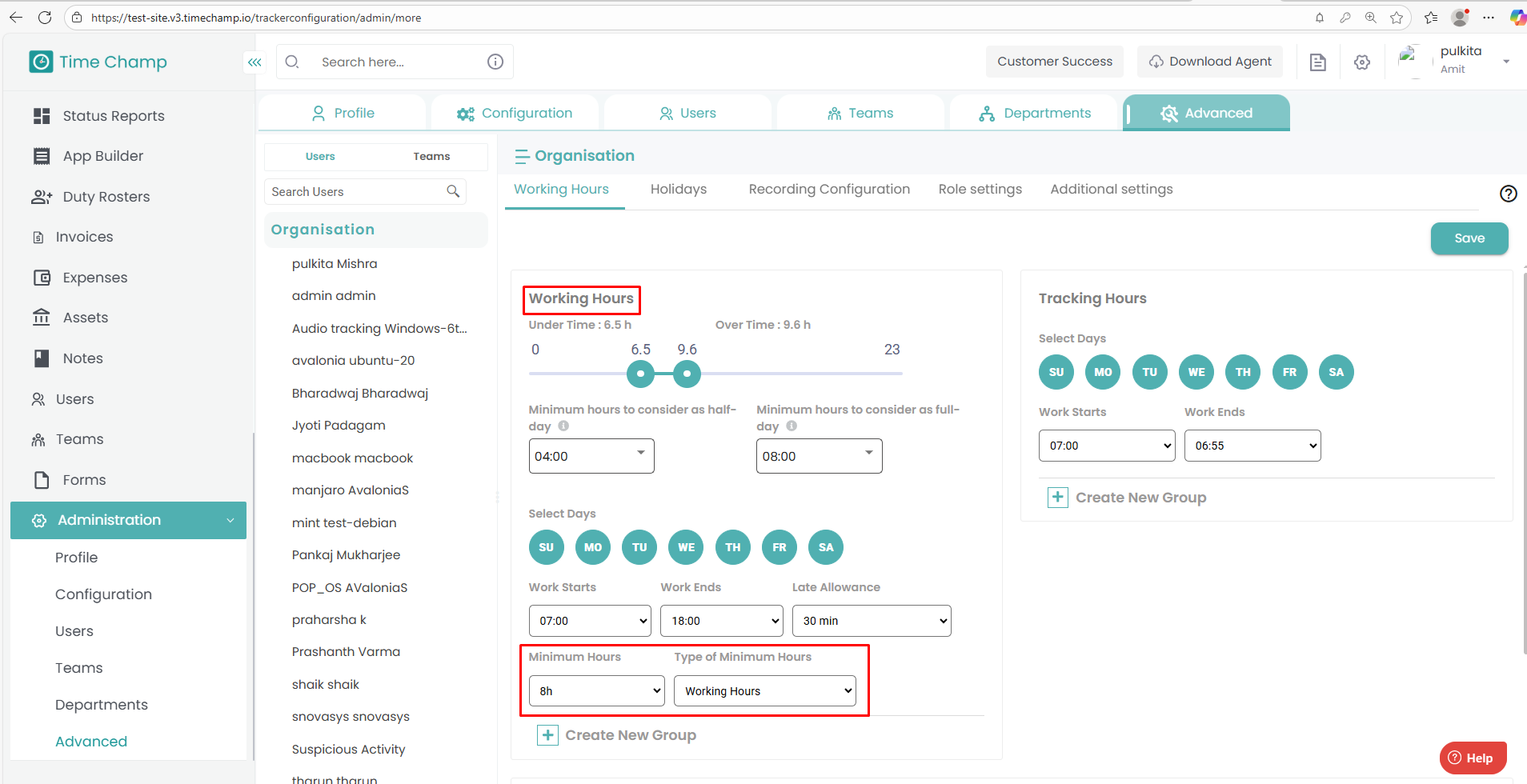Click the help question mark icon
Viewport: 1527px width, 784px height.
coord(1508,194)
